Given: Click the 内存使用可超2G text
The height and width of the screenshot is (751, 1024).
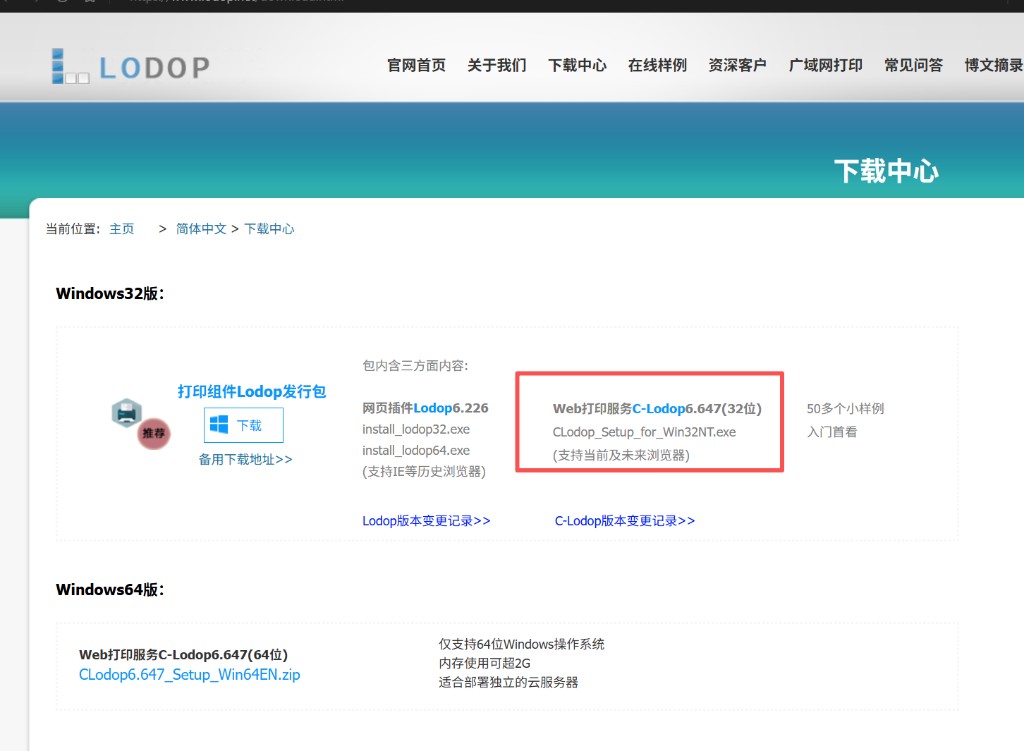Looking at the screenshot, I should [484, 663].
